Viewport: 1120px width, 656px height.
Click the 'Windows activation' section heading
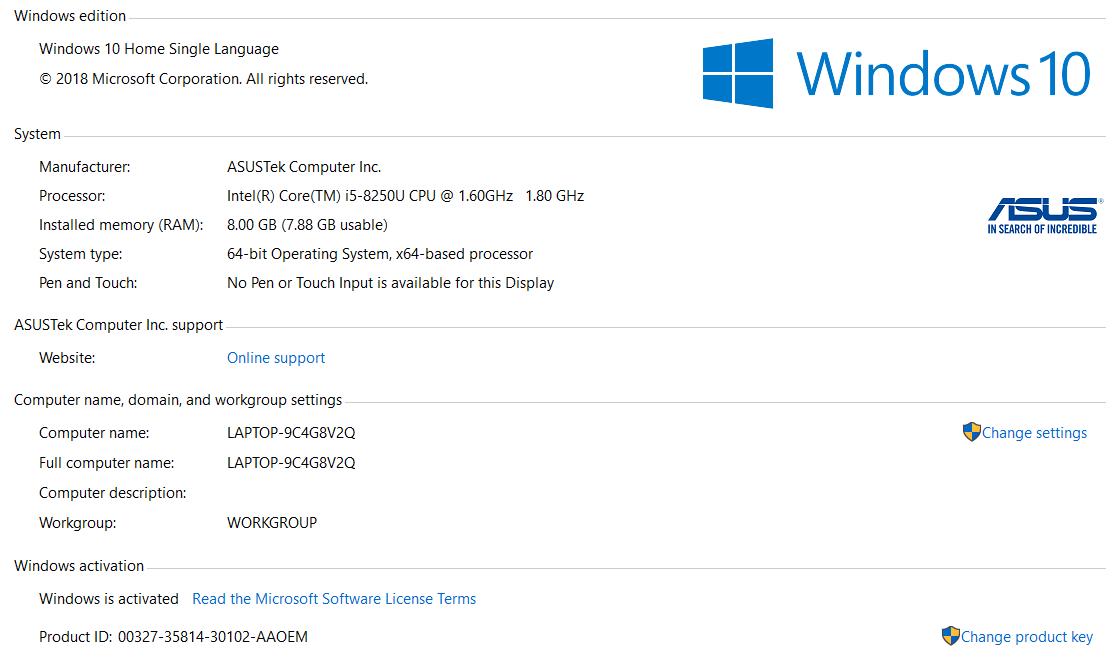tap(79, 566)
